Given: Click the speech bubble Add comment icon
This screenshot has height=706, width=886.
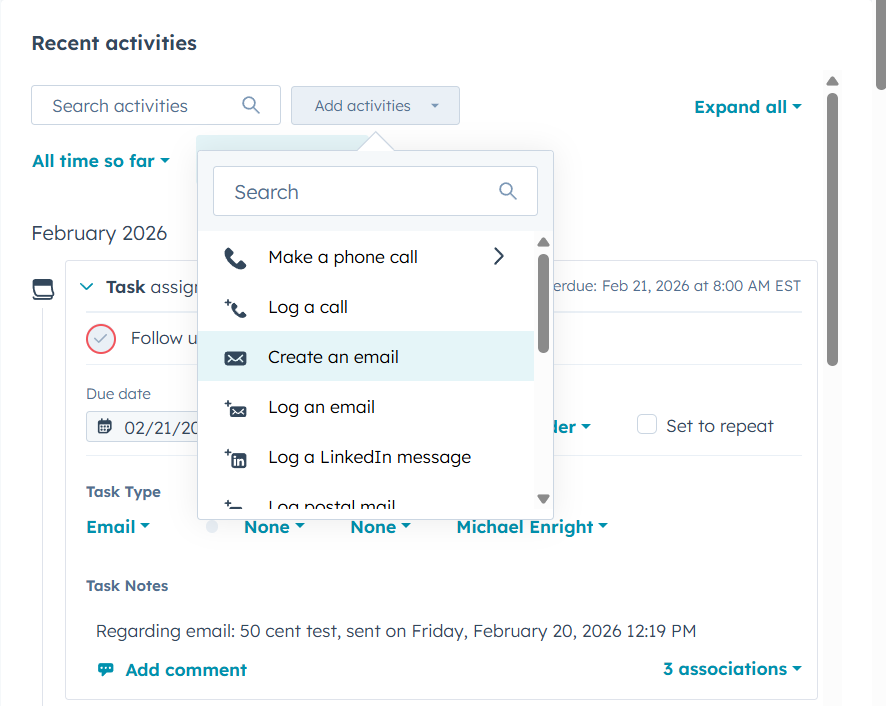Looking at the screenshot, I should [x=105, y=670].
